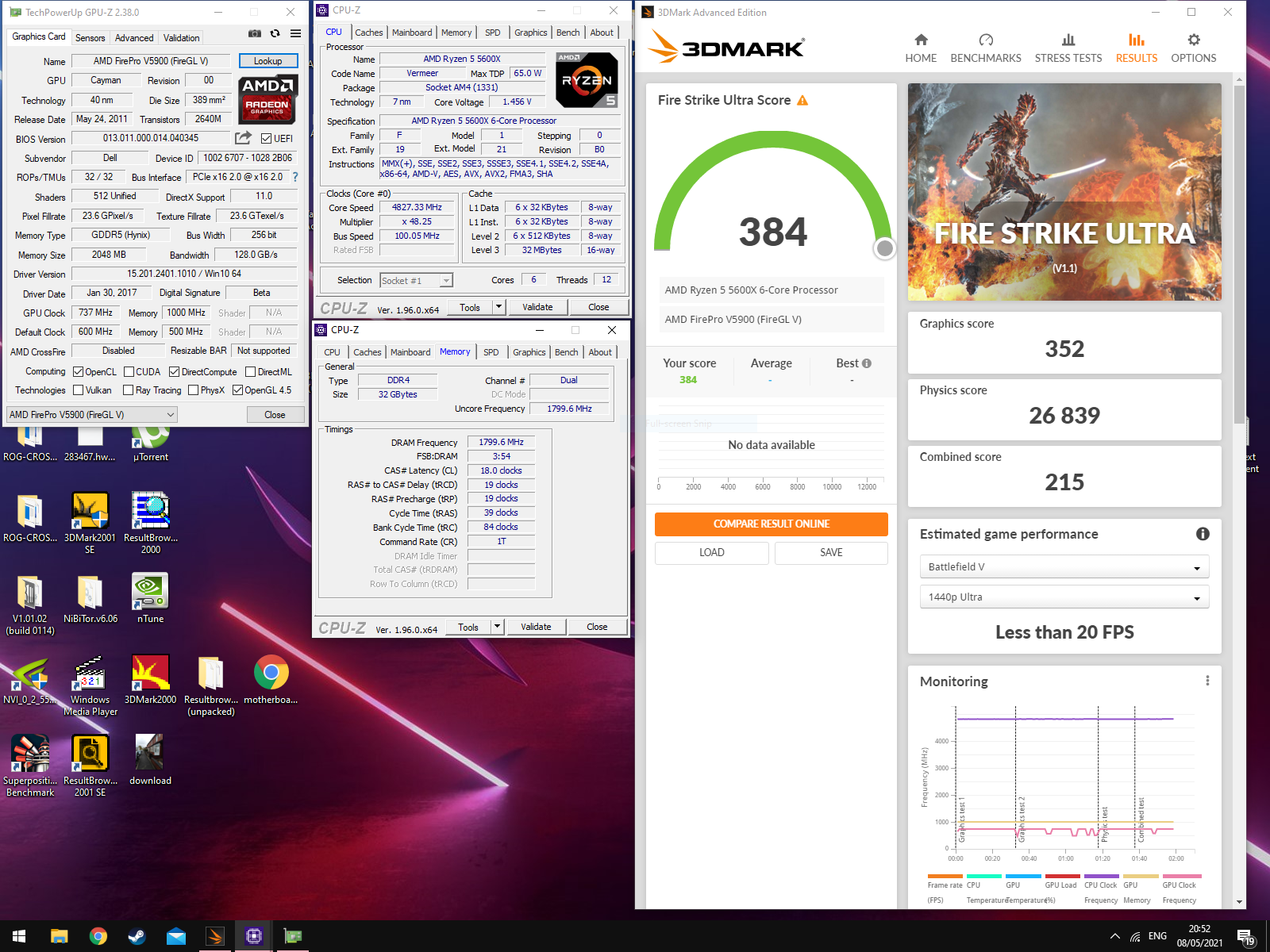Open Monitoring three-dot options menu
The height and width of the screenshot is (952, 1270).
(1207, 681)
